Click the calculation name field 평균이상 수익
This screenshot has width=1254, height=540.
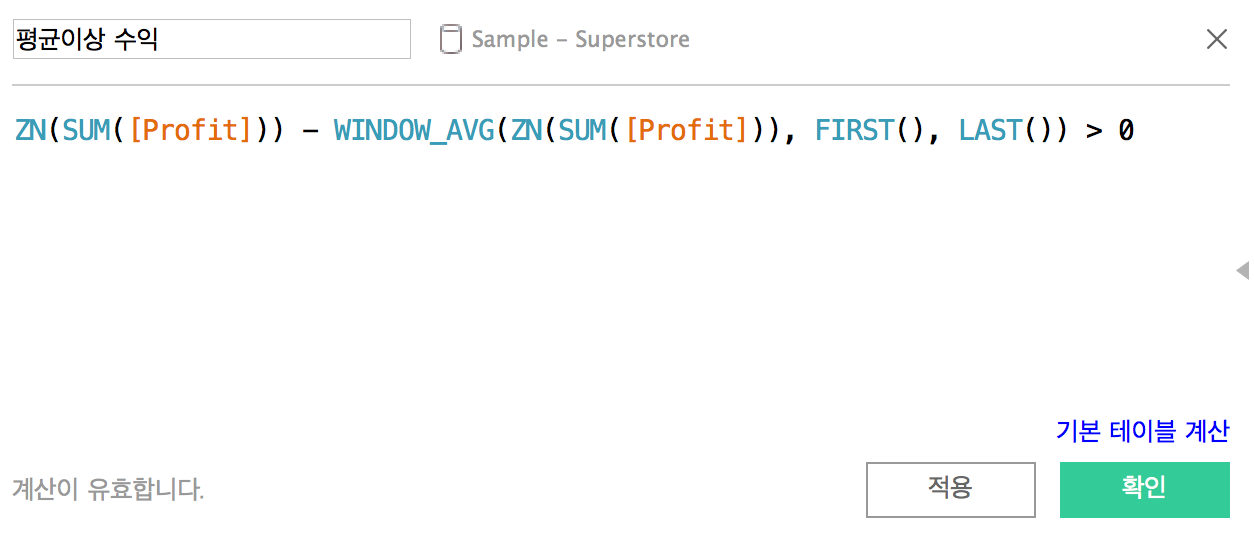tap(211, 39)
